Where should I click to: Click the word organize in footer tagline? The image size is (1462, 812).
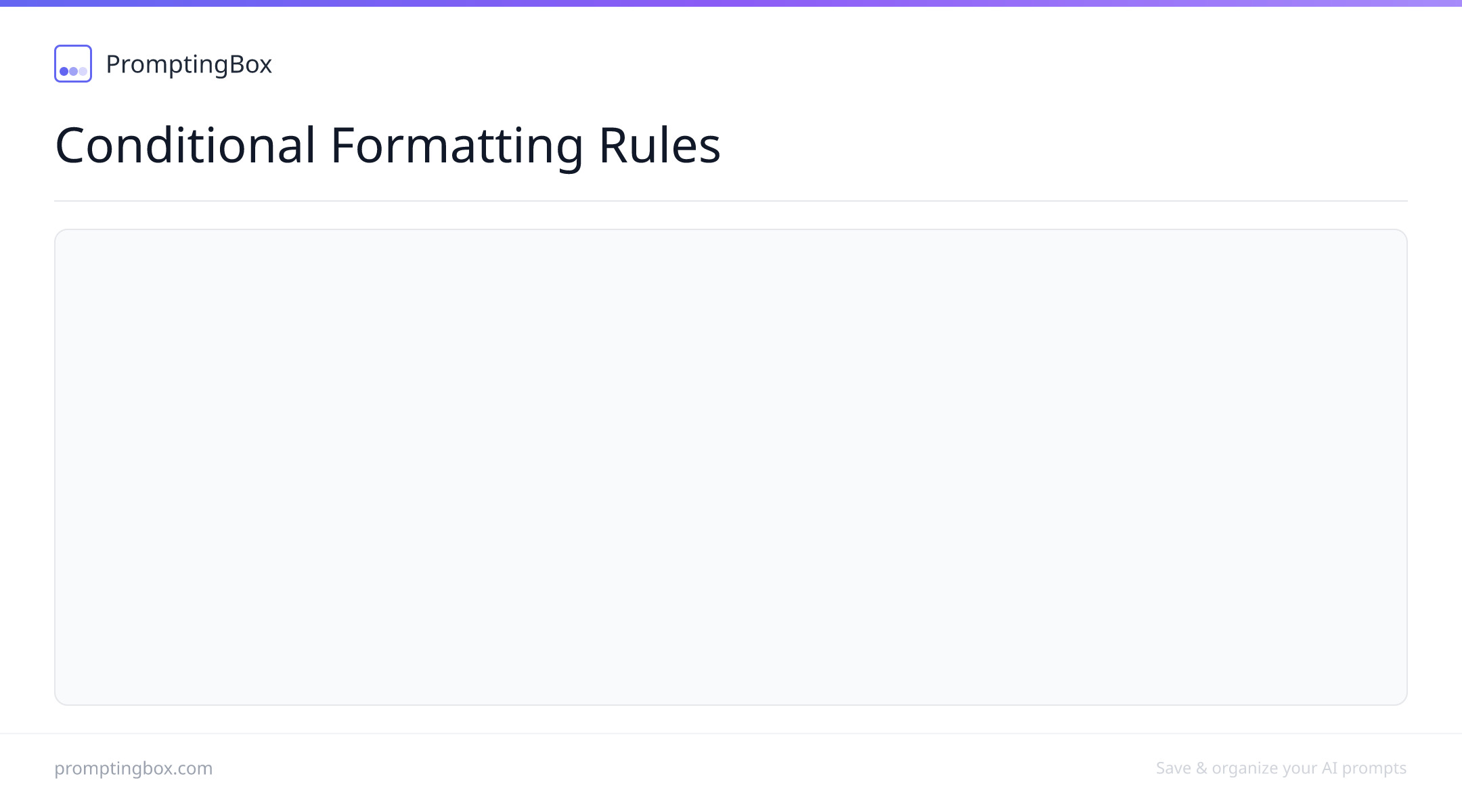pyautogui.click(x=1245, y=769)
